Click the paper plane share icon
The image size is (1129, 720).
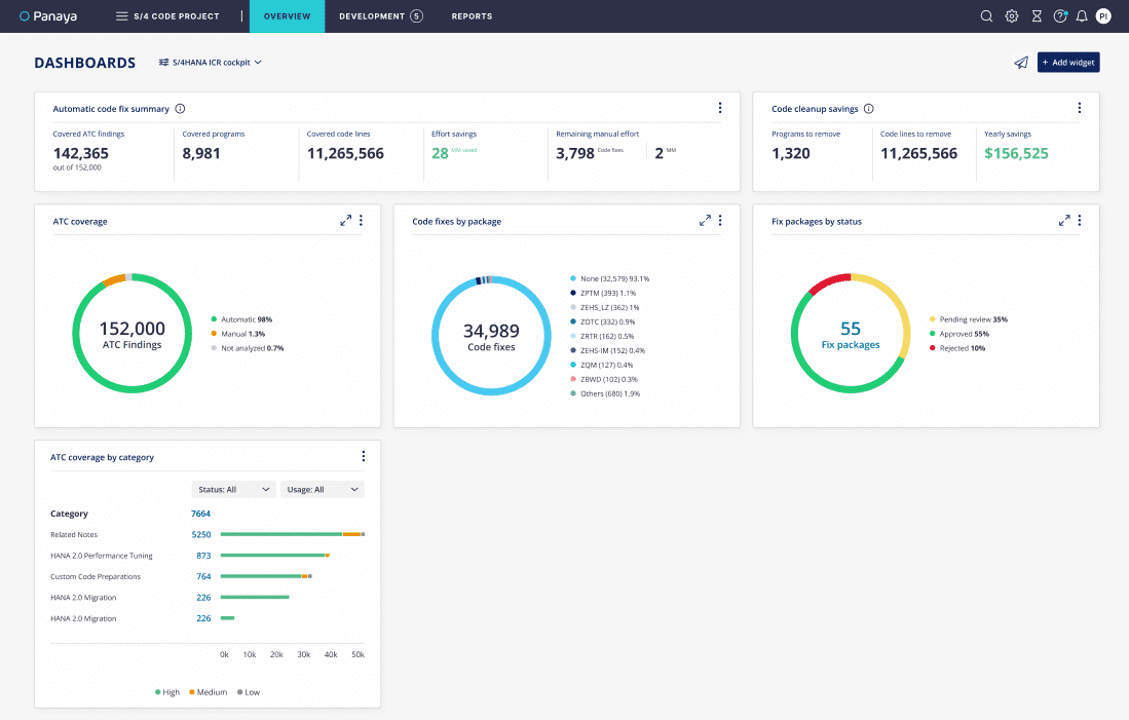tap(1021, 63)
